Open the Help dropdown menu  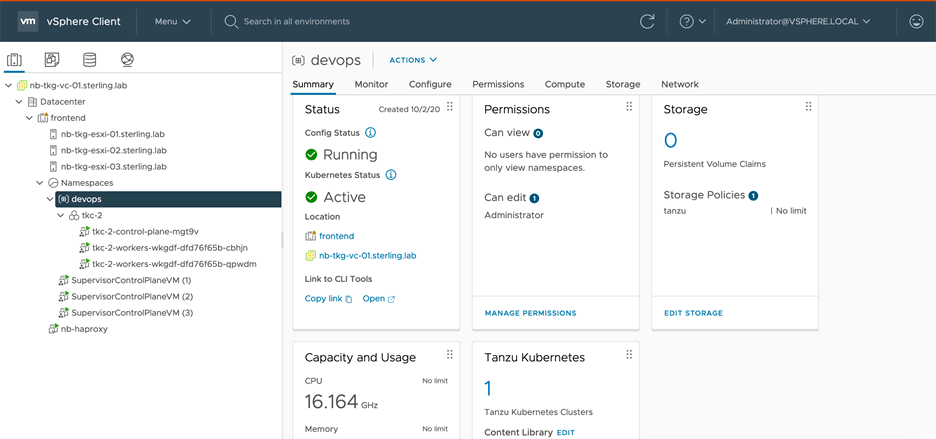click(x=693, y=21)
